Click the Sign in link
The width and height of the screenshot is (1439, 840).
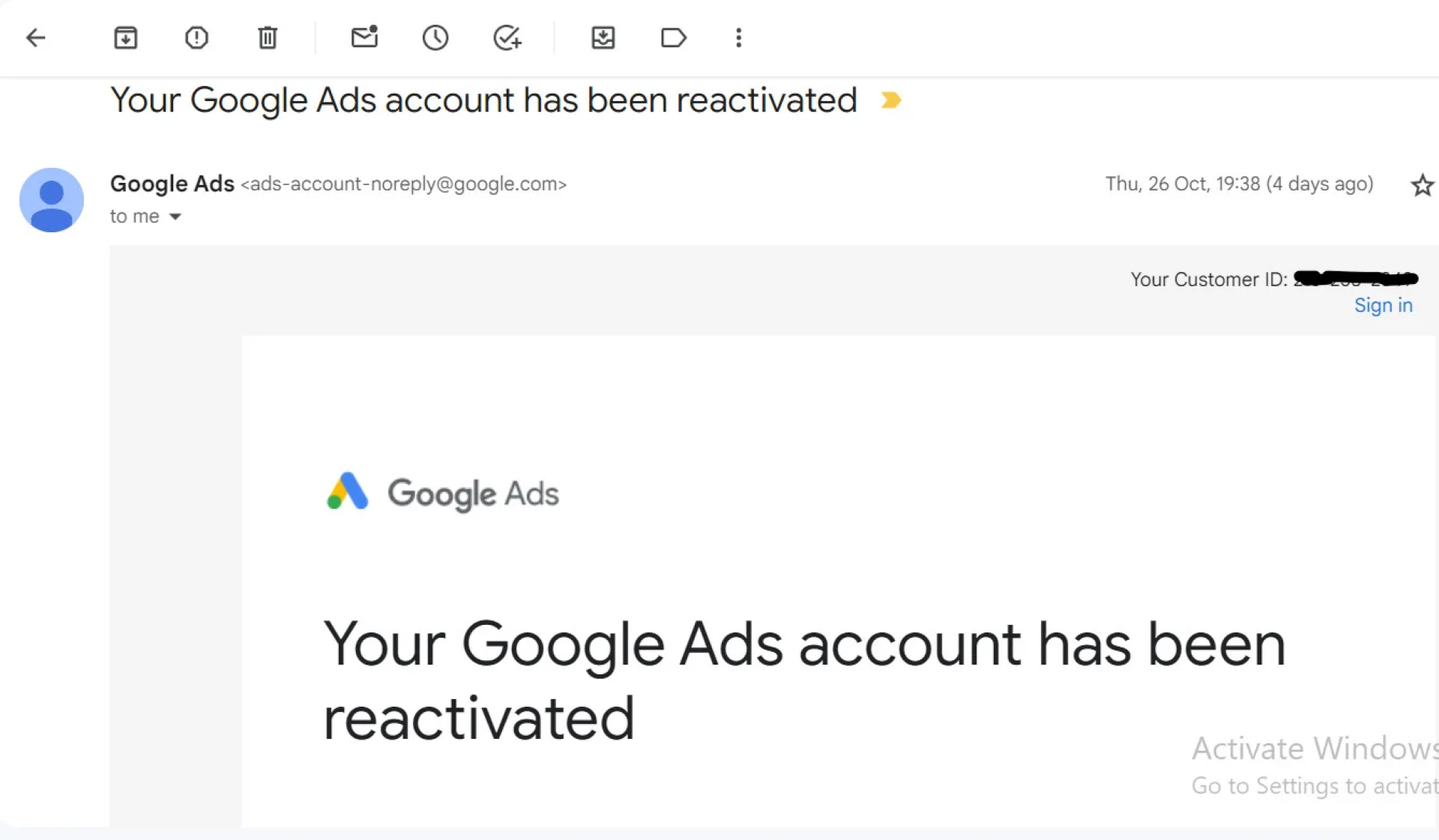click(1383, 305)
